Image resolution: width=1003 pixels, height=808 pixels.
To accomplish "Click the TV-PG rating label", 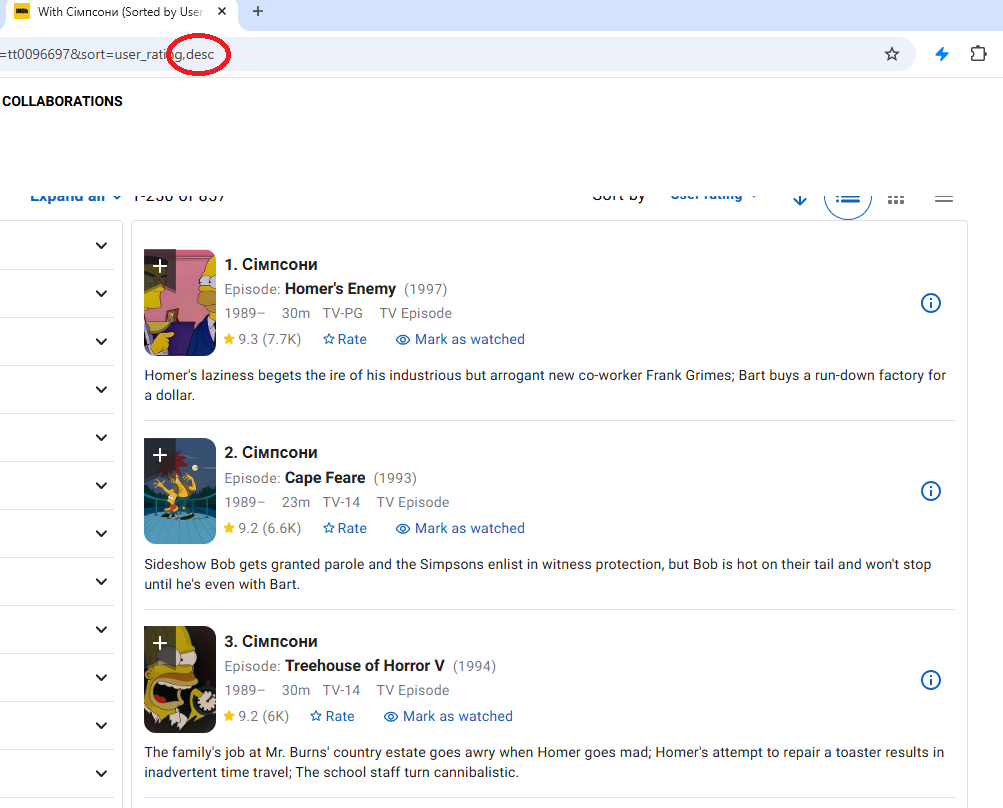I will click(342, 313).
